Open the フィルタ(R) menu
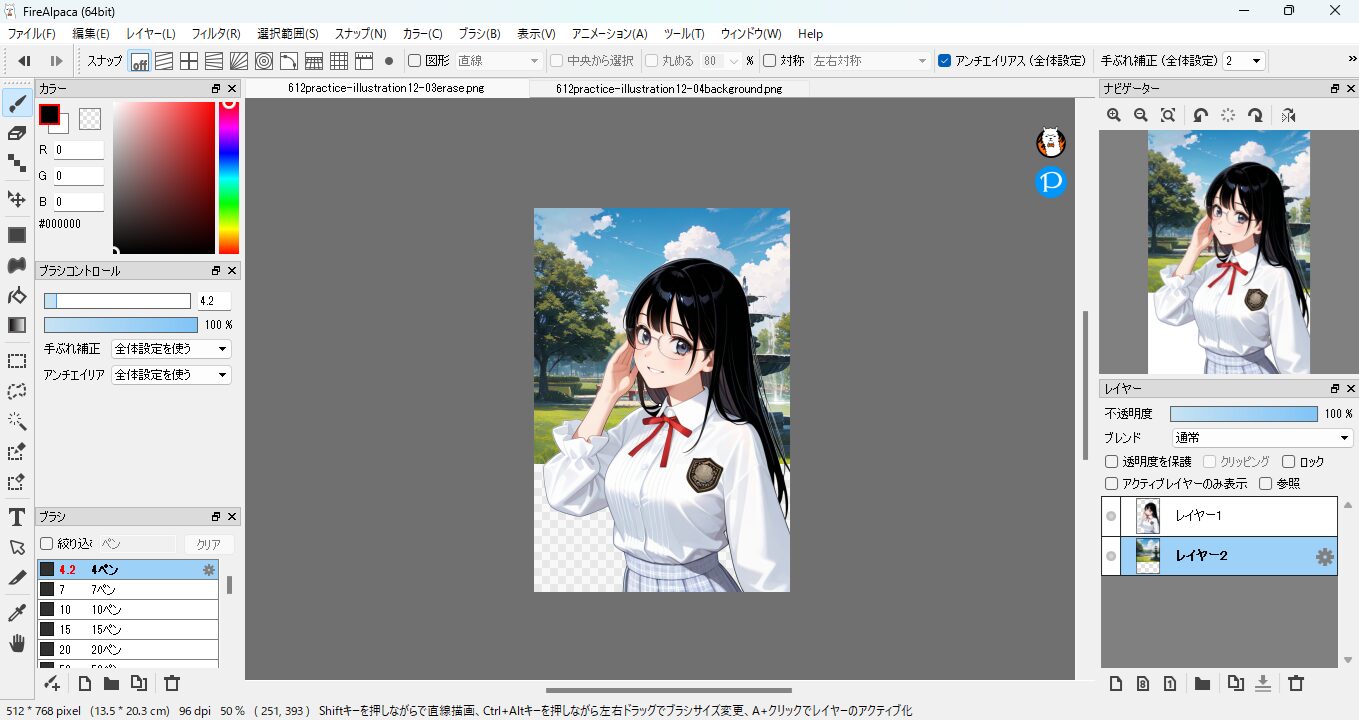 [216, 34]
